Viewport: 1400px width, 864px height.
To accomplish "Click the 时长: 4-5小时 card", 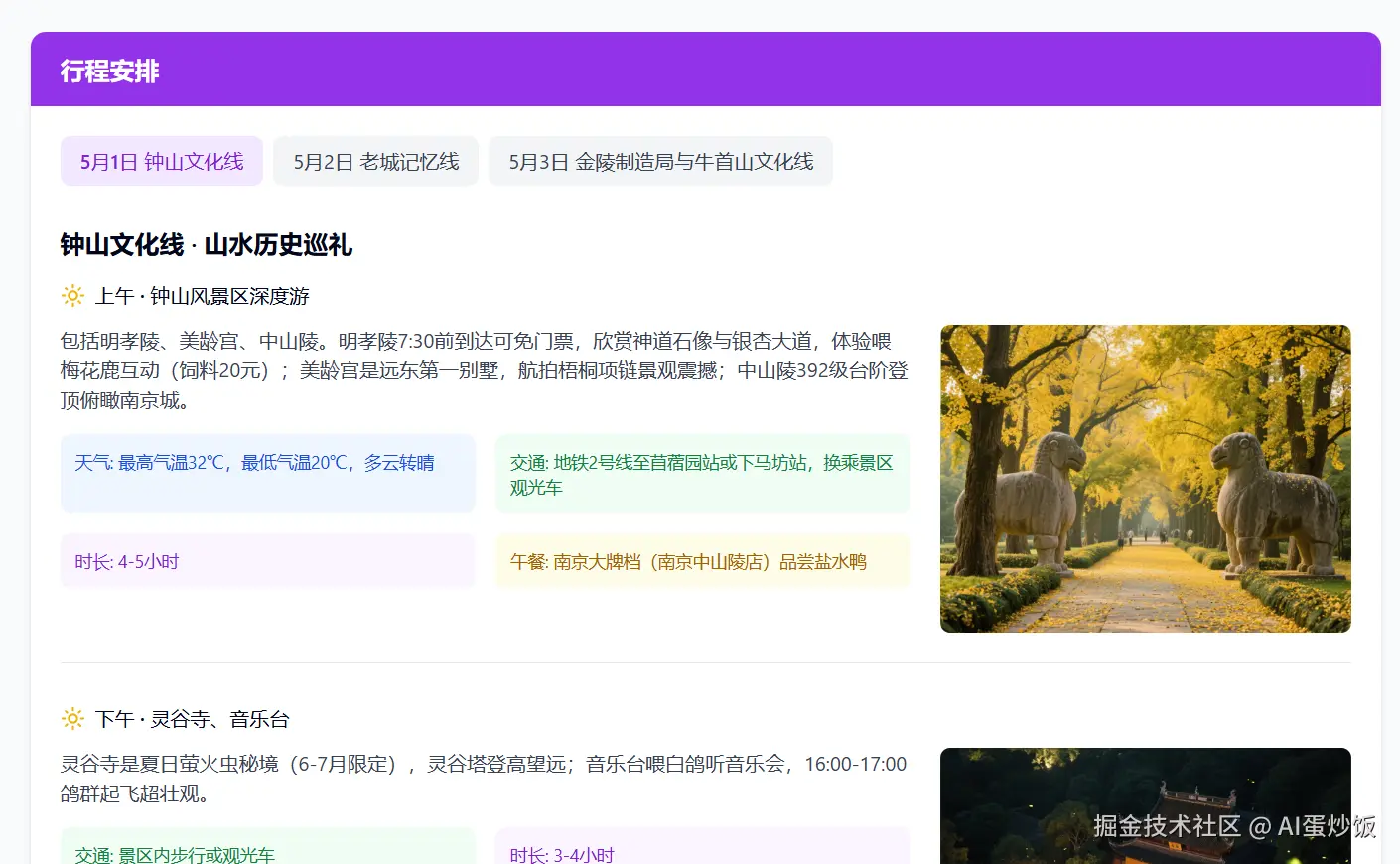I will tap(268, 561).
